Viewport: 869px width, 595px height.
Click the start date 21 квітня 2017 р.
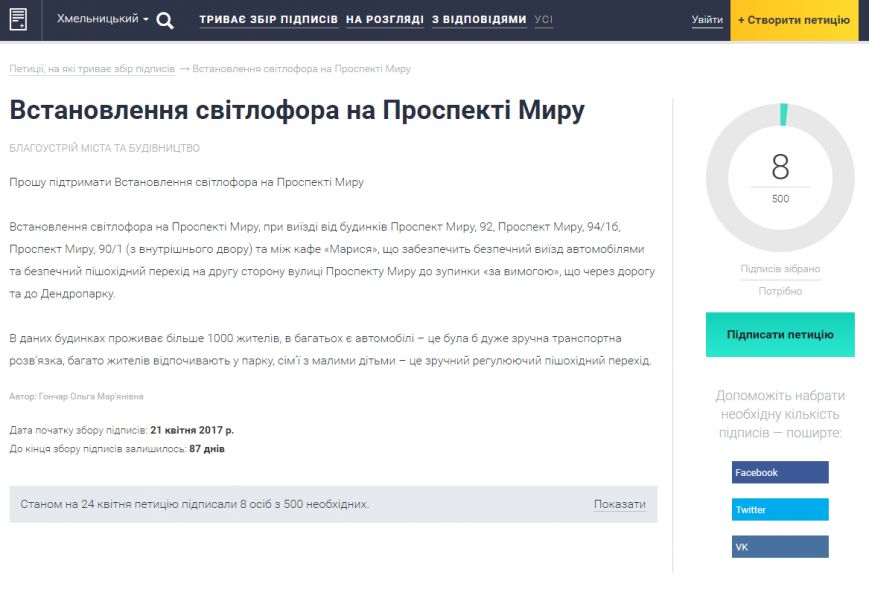[192, 430]
